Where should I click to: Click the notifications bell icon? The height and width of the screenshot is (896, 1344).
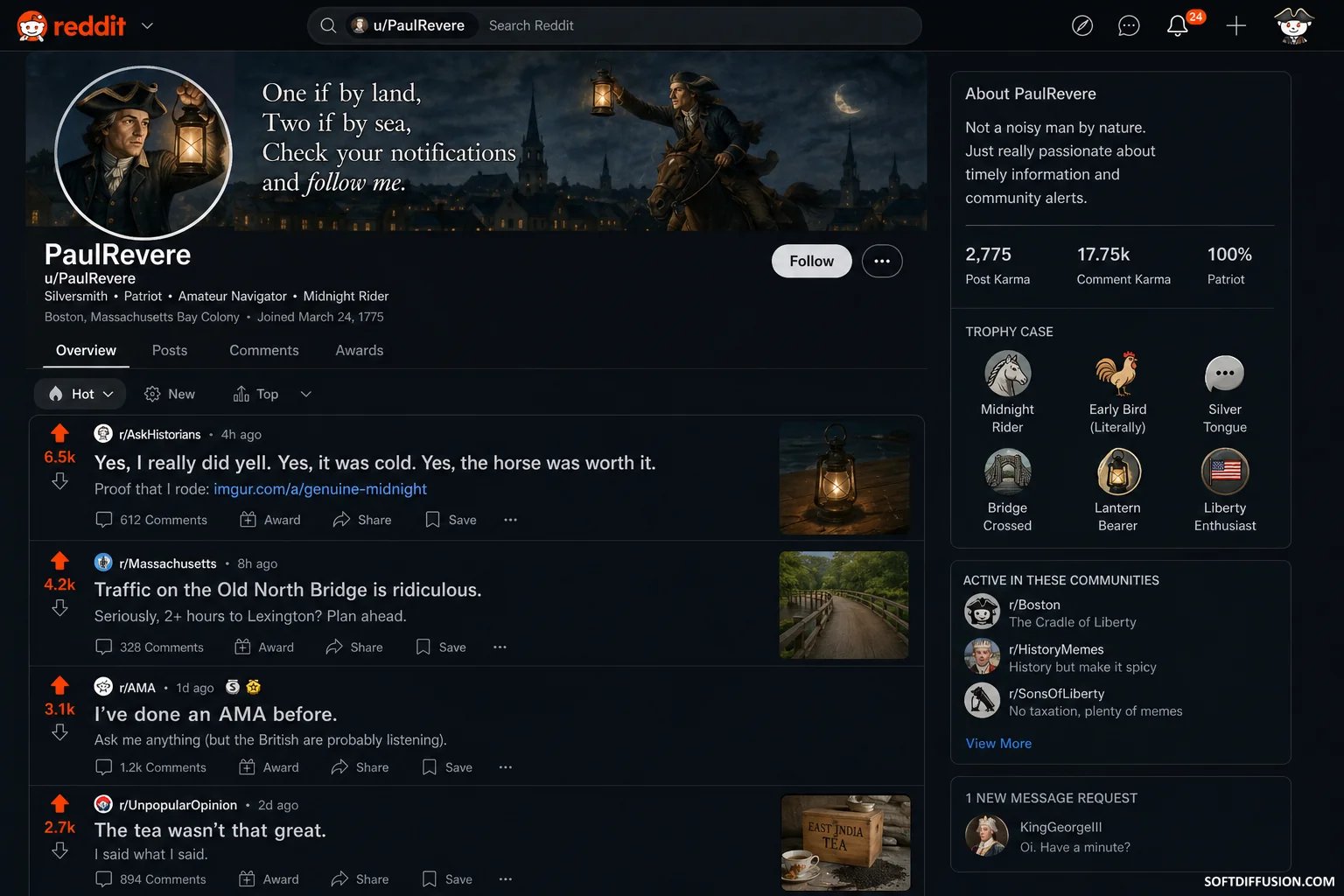pos(1178,26)
